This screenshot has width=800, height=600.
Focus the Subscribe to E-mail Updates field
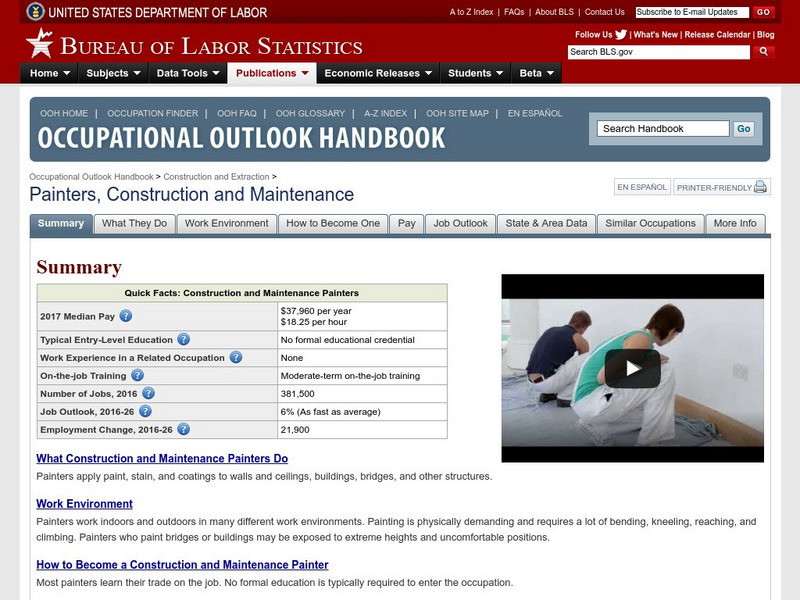point(692,12)
